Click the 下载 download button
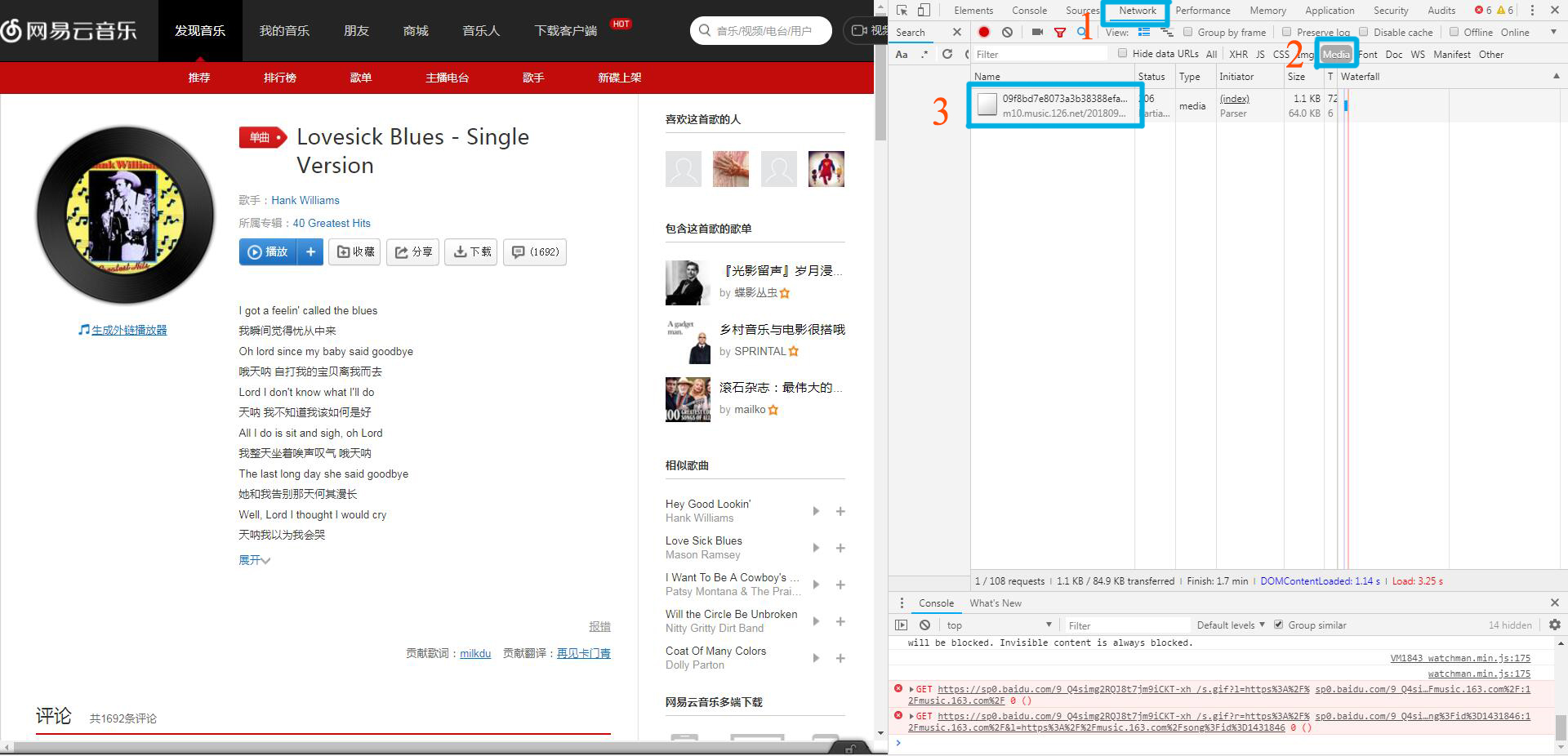The height and width of the screenshot is (756, 1568). click(471, 251)
